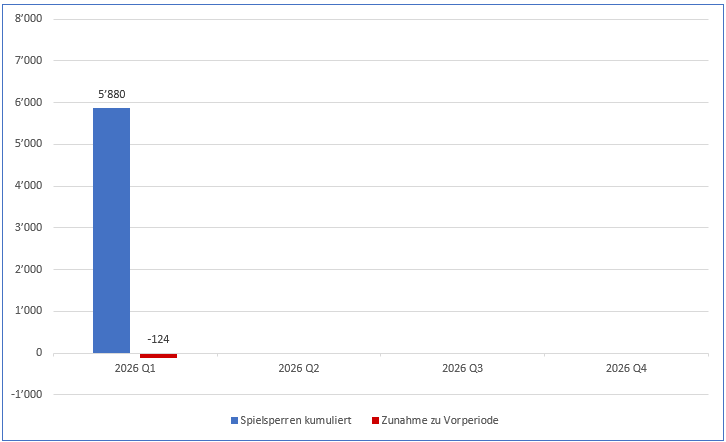Select the red negative 2026 Q1 bar
Image resolution: width=726 pixels, height=442 pixels.
158,355
